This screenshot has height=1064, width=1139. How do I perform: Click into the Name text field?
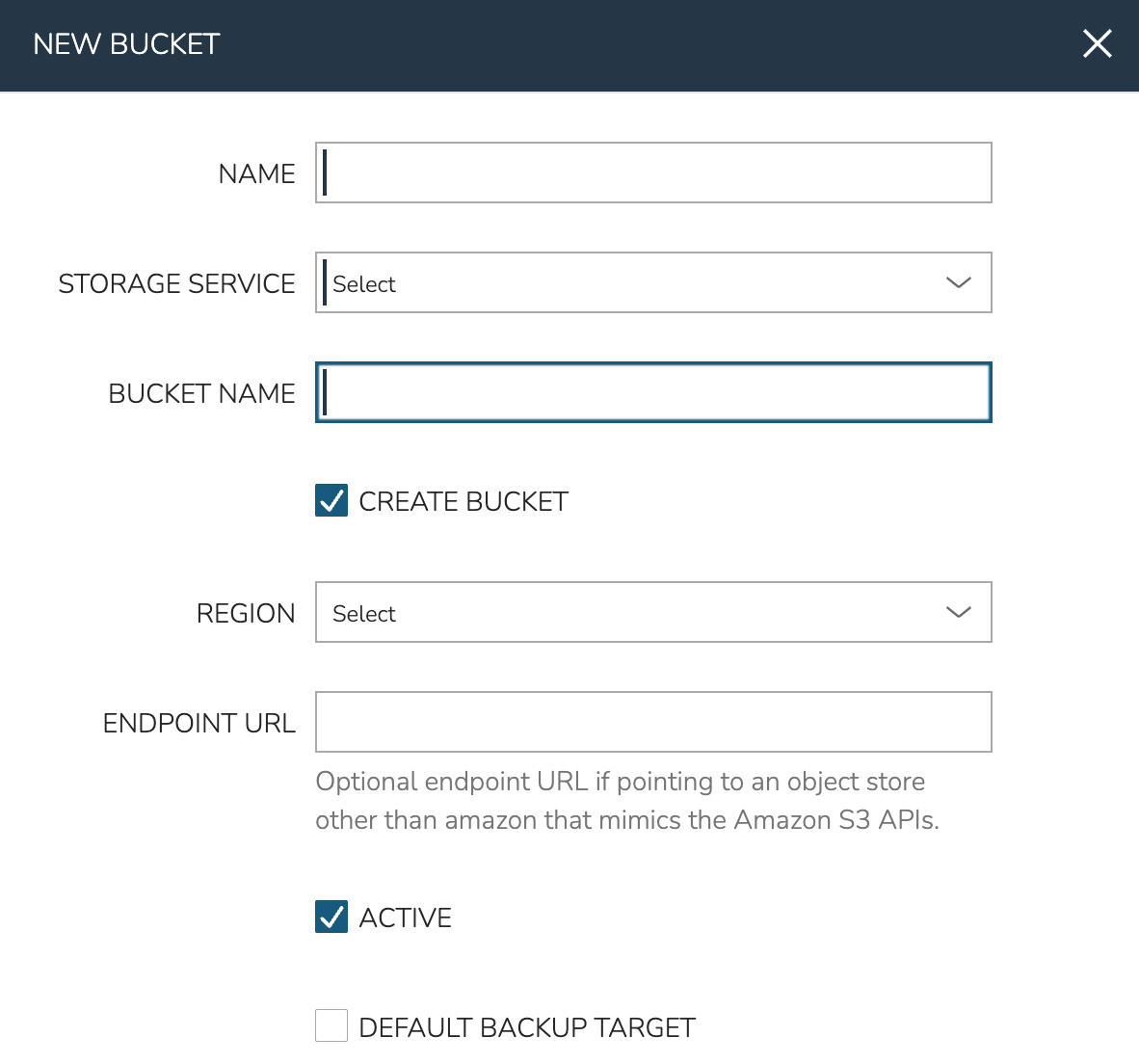(653, 173)
